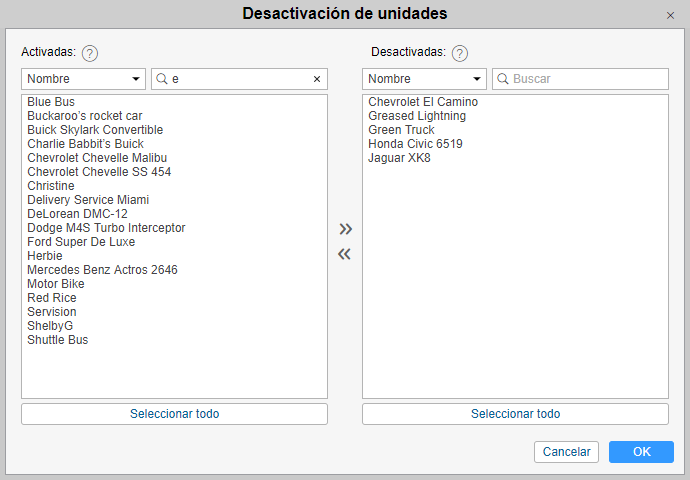Click the Cancelar button
This screenshot has width=690, height=480.
567,452
